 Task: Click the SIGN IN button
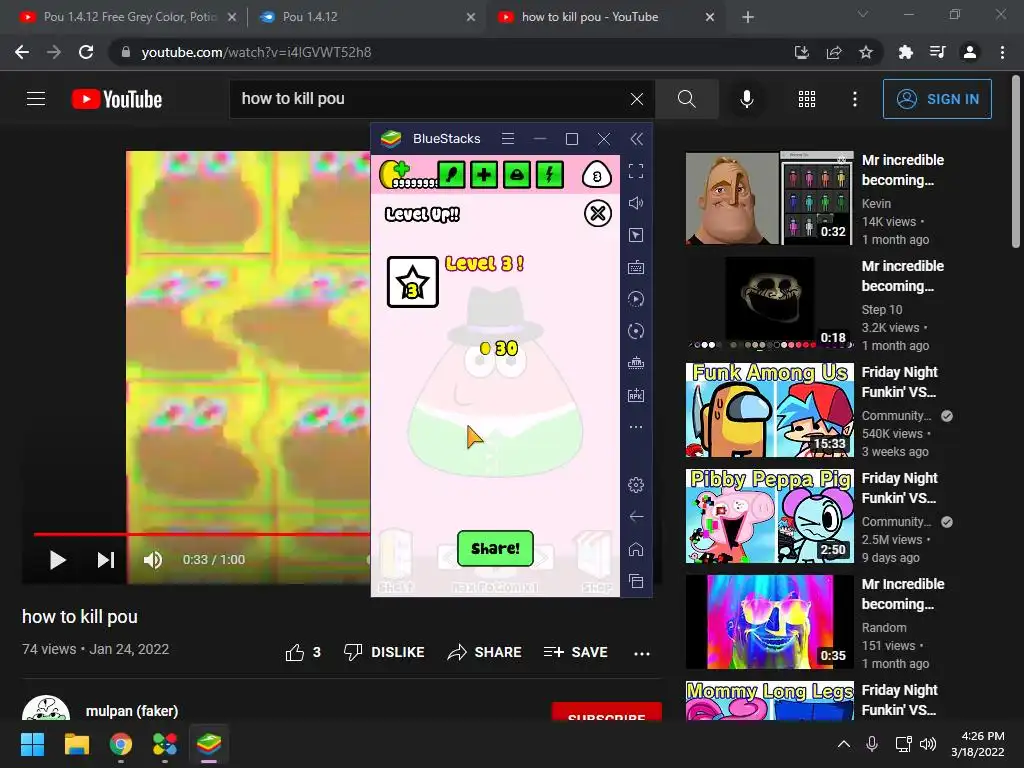937,99
